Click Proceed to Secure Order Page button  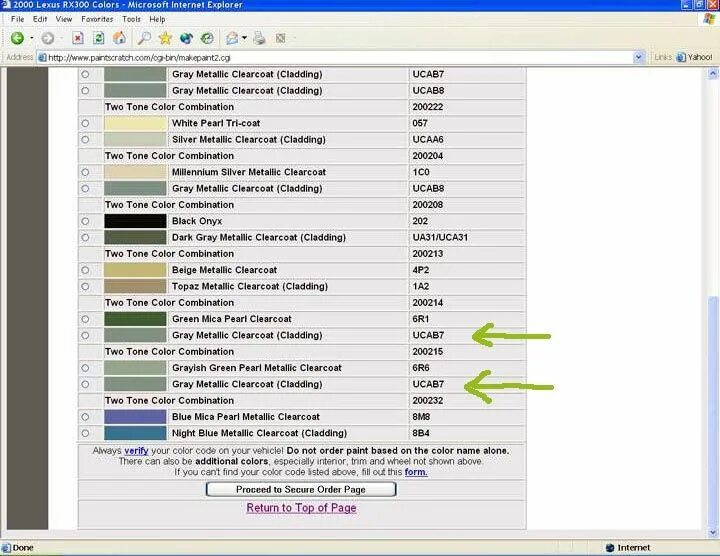301,489
